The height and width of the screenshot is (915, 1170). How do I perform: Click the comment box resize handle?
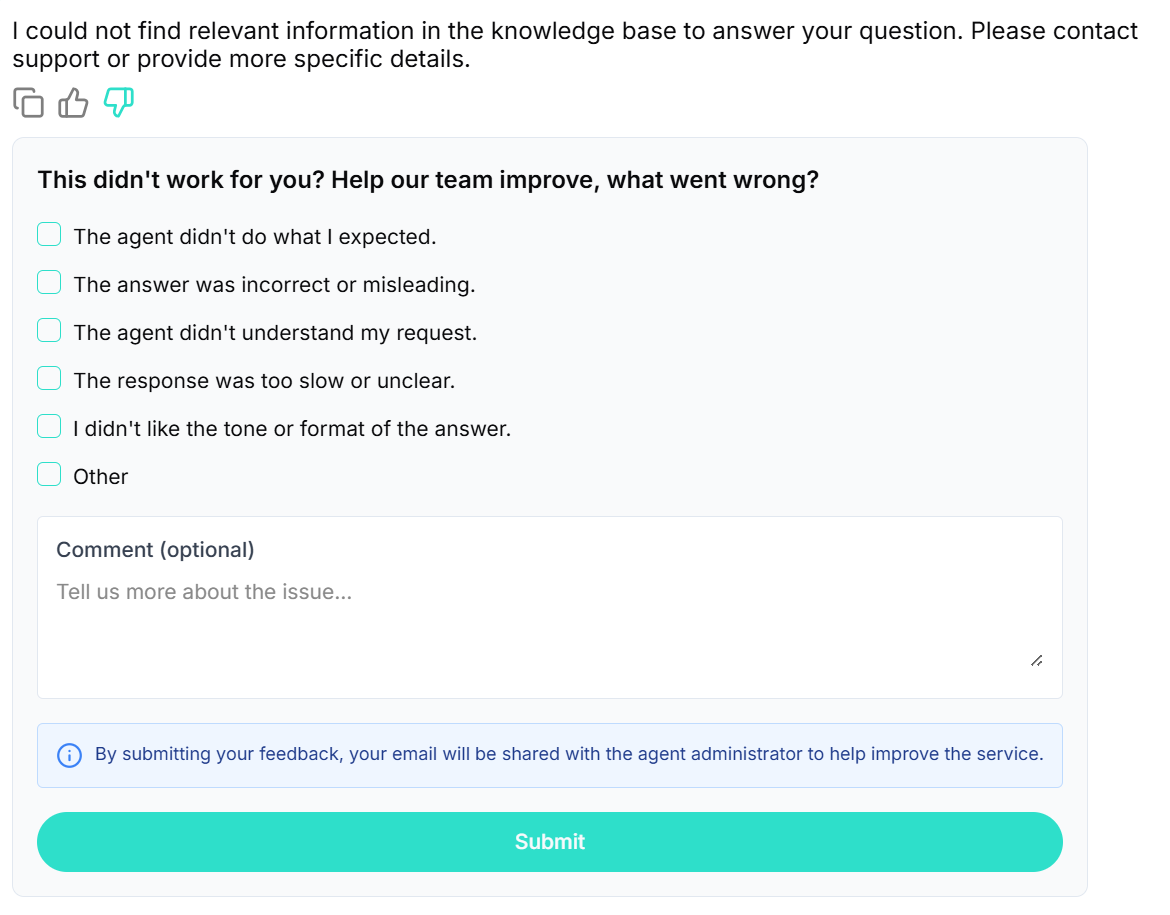pyautogui.click(x=1036, y=661)
